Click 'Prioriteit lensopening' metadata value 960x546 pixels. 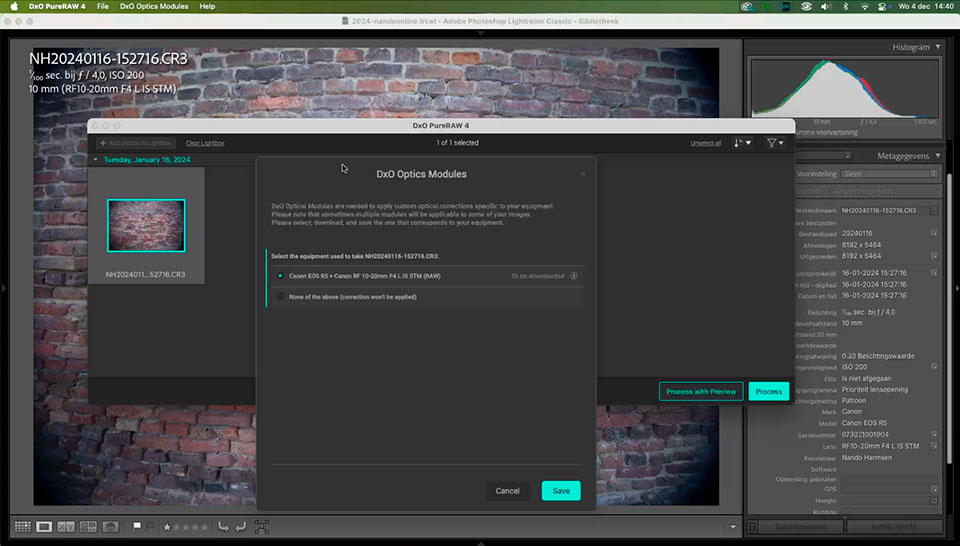[875, 389]
